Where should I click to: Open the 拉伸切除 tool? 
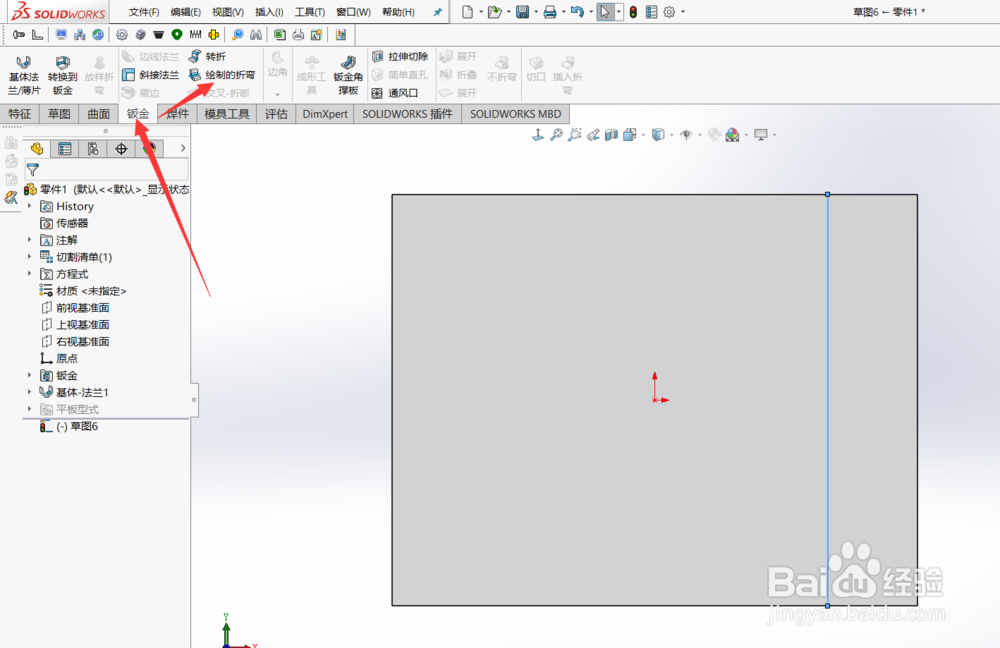(400, 57)
